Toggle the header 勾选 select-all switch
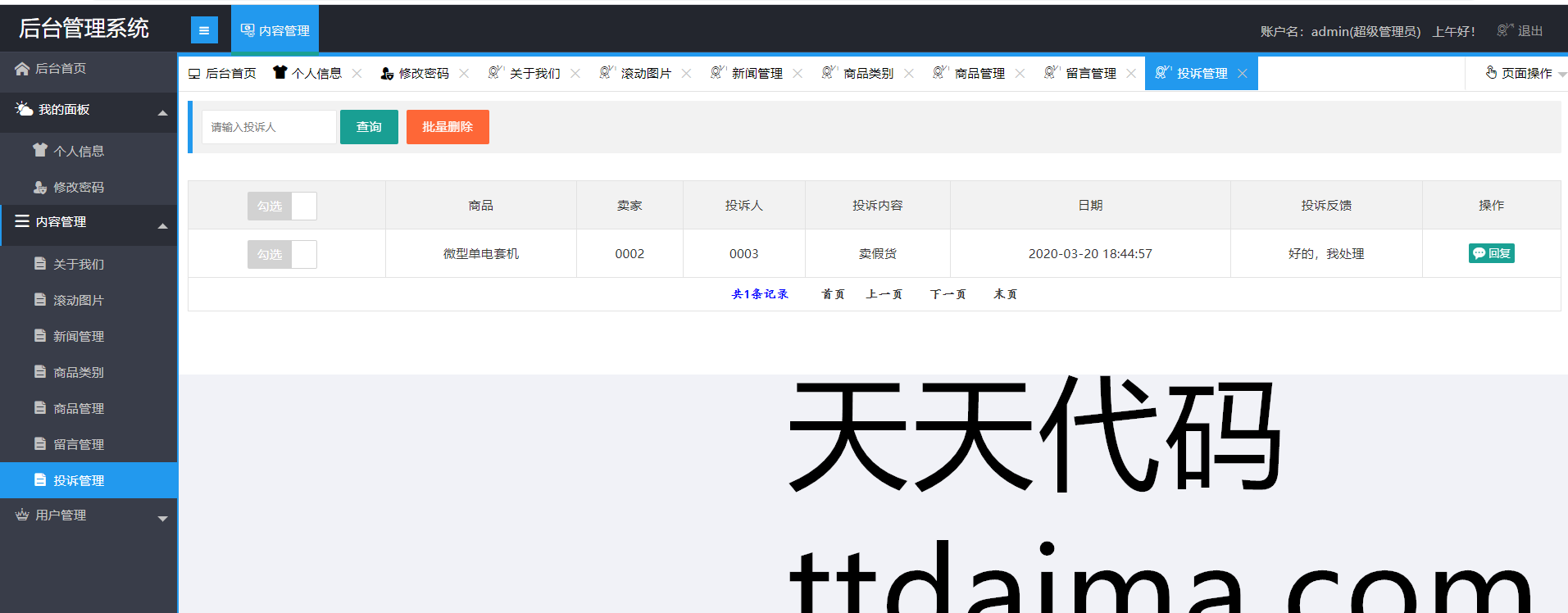Viewport: 1568px width, 613px height. point(282,206)
